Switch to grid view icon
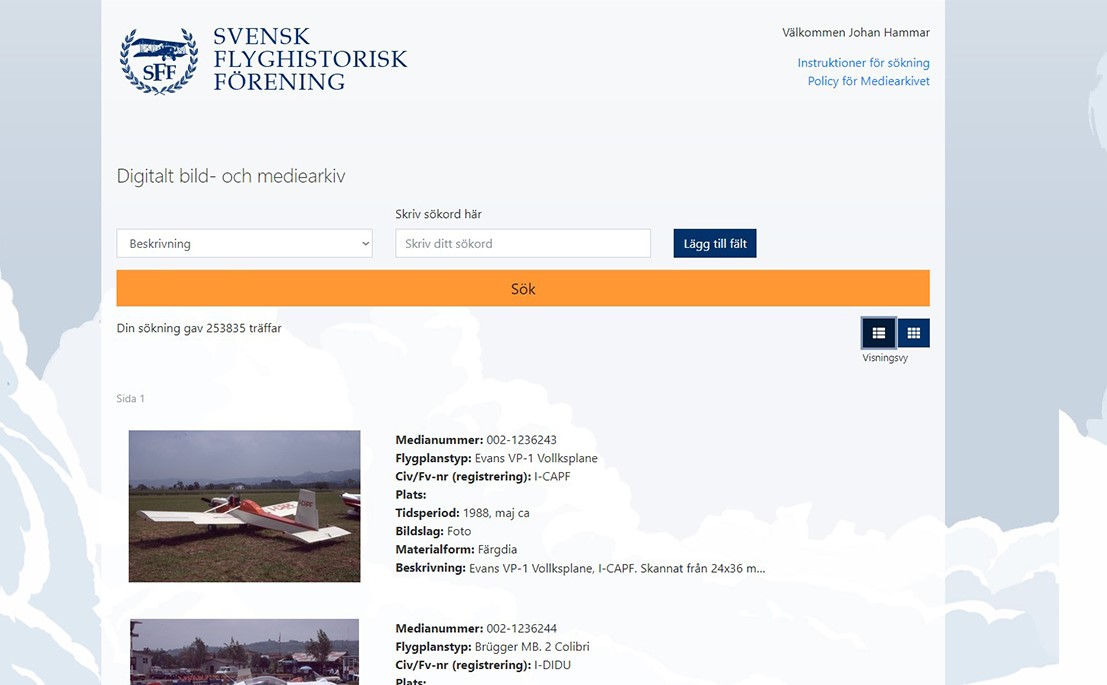Viewport: 1107px width, 685px height. click(914, 333)
